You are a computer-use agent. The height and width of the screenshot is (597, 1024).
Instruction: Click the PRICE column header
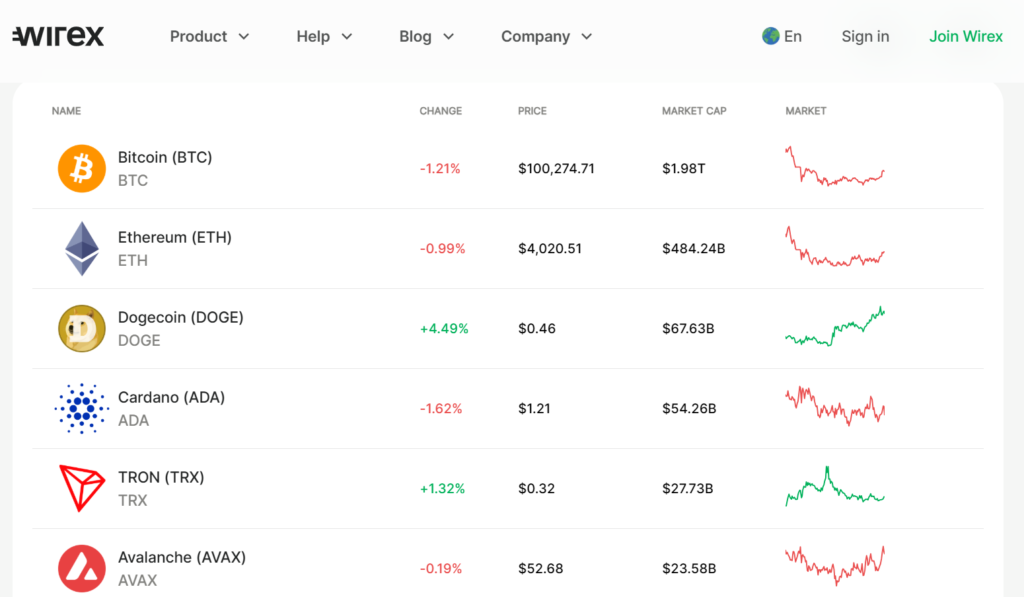pyautogui.click(x=532, y=111)
